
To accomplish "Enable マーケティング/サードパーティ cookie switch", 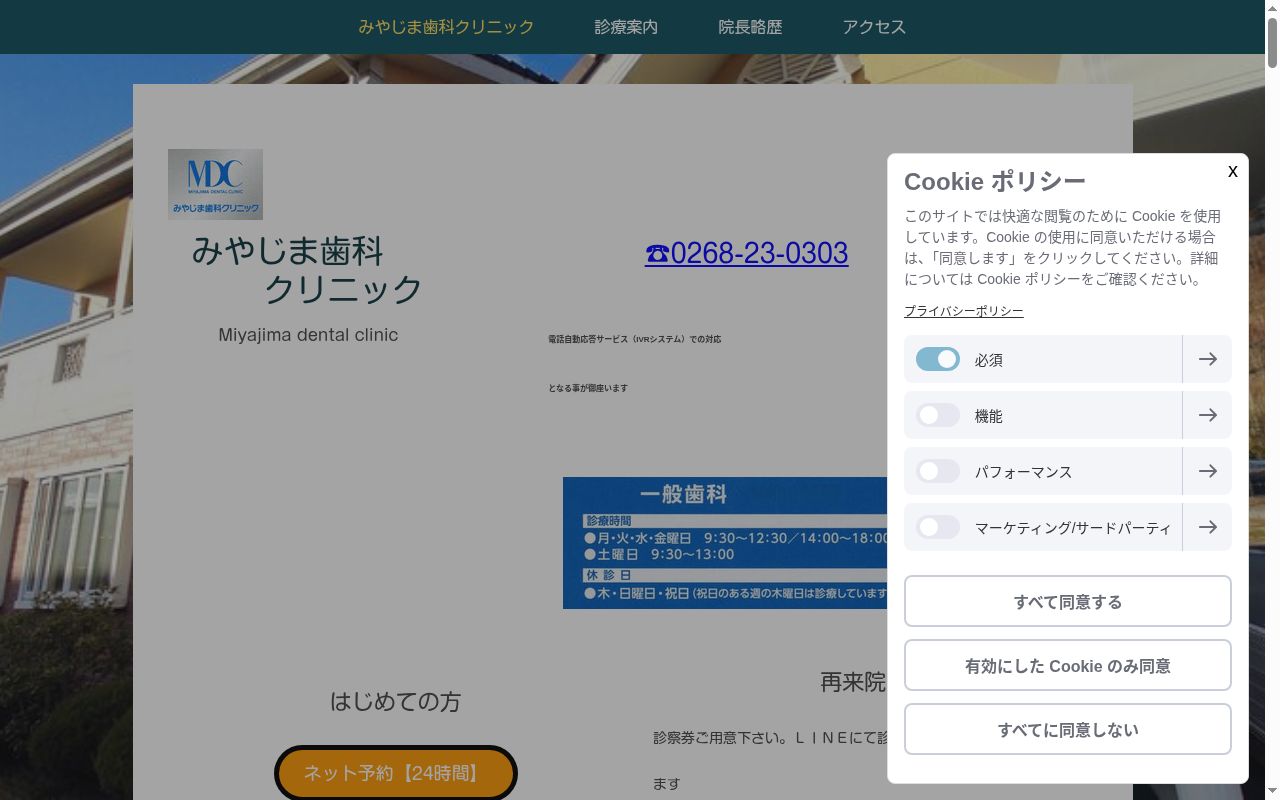I will click(938, 527).
